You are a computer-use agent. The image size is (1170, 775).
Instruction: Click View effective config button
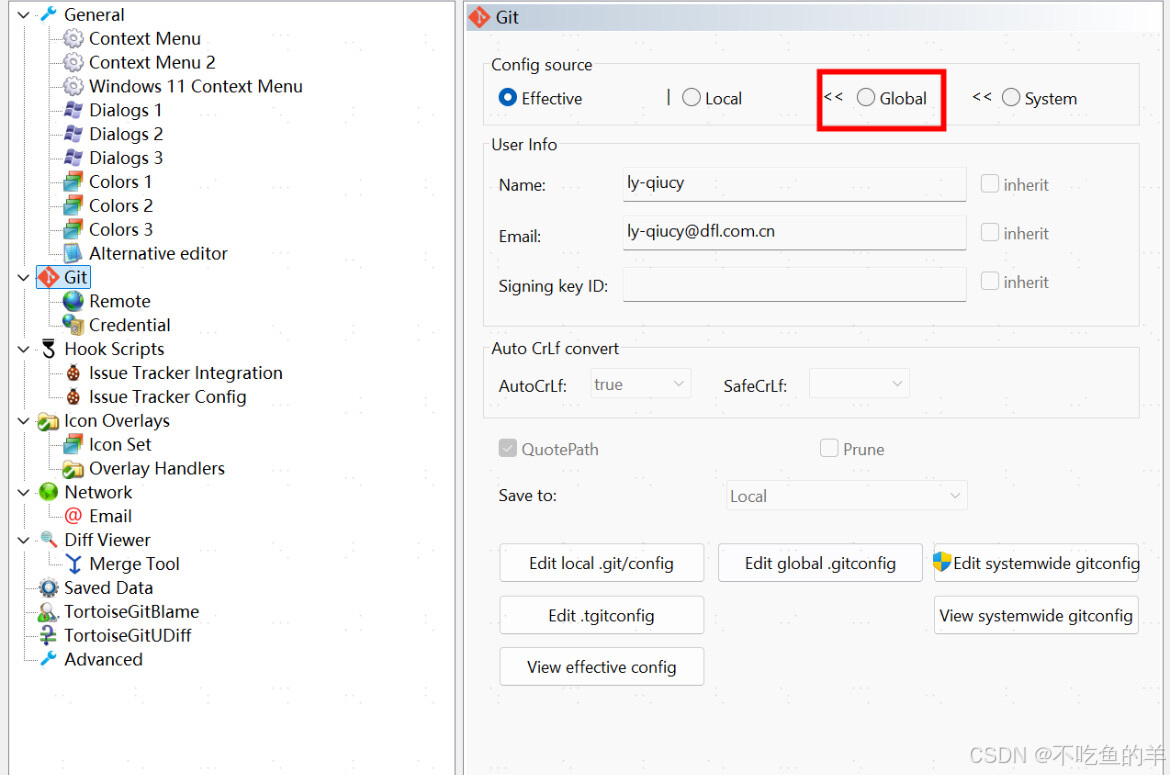pyautogui.click(x=601, y=667)
